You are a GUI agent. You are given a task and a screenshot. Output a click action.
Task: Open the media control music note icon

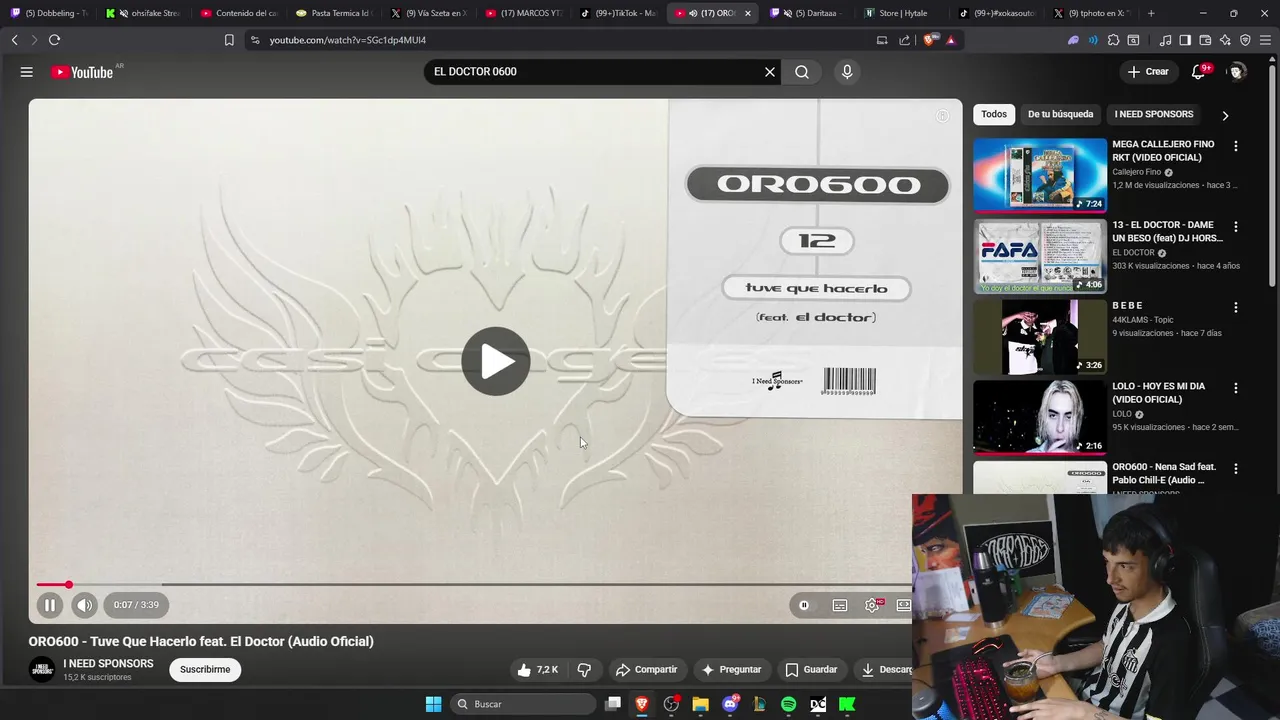pyautogui.click(x=1165, y=40)
